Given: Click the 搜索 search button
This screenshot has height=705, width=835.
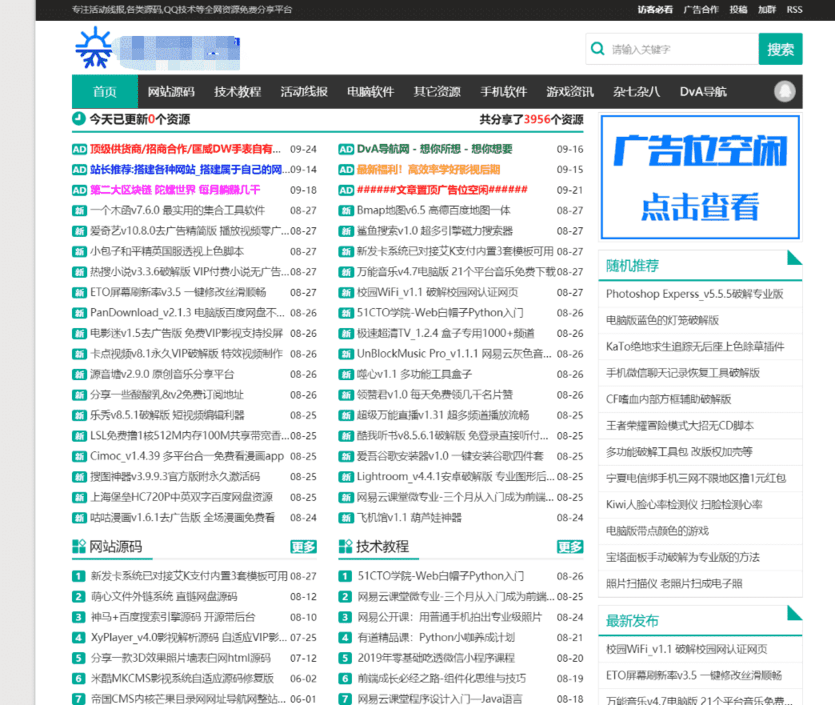Looking at the screenshot, I should (780, 48).
